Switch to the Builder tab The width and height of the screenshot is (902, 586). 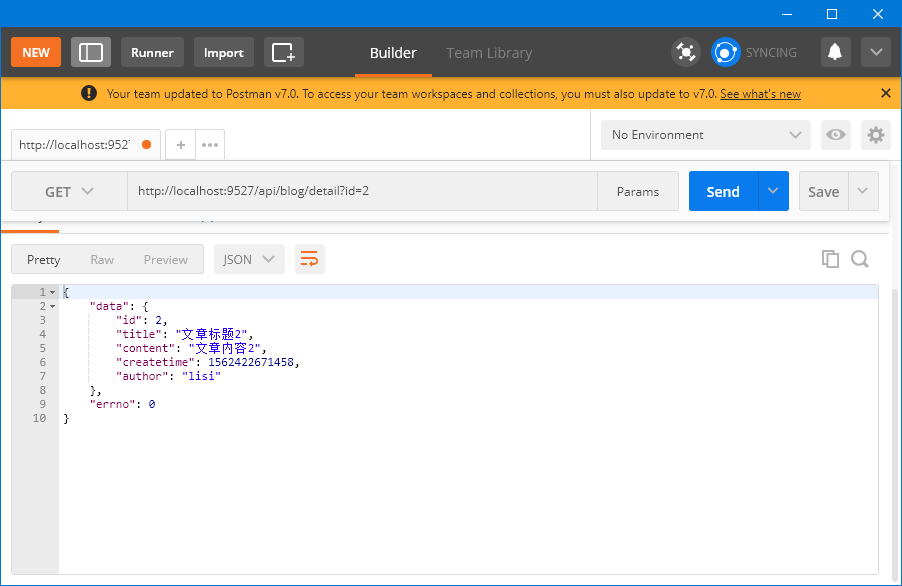(x=393, y=53)
